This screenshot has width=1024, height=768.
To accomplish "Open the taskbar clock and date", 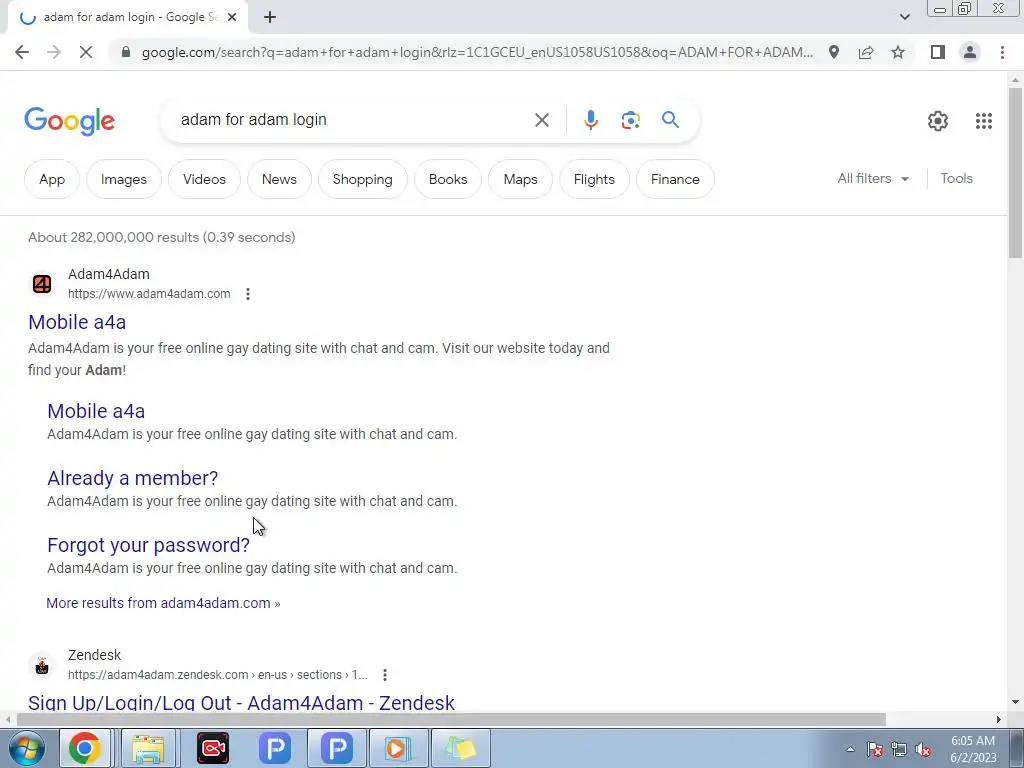I will [x=973, y=749].
